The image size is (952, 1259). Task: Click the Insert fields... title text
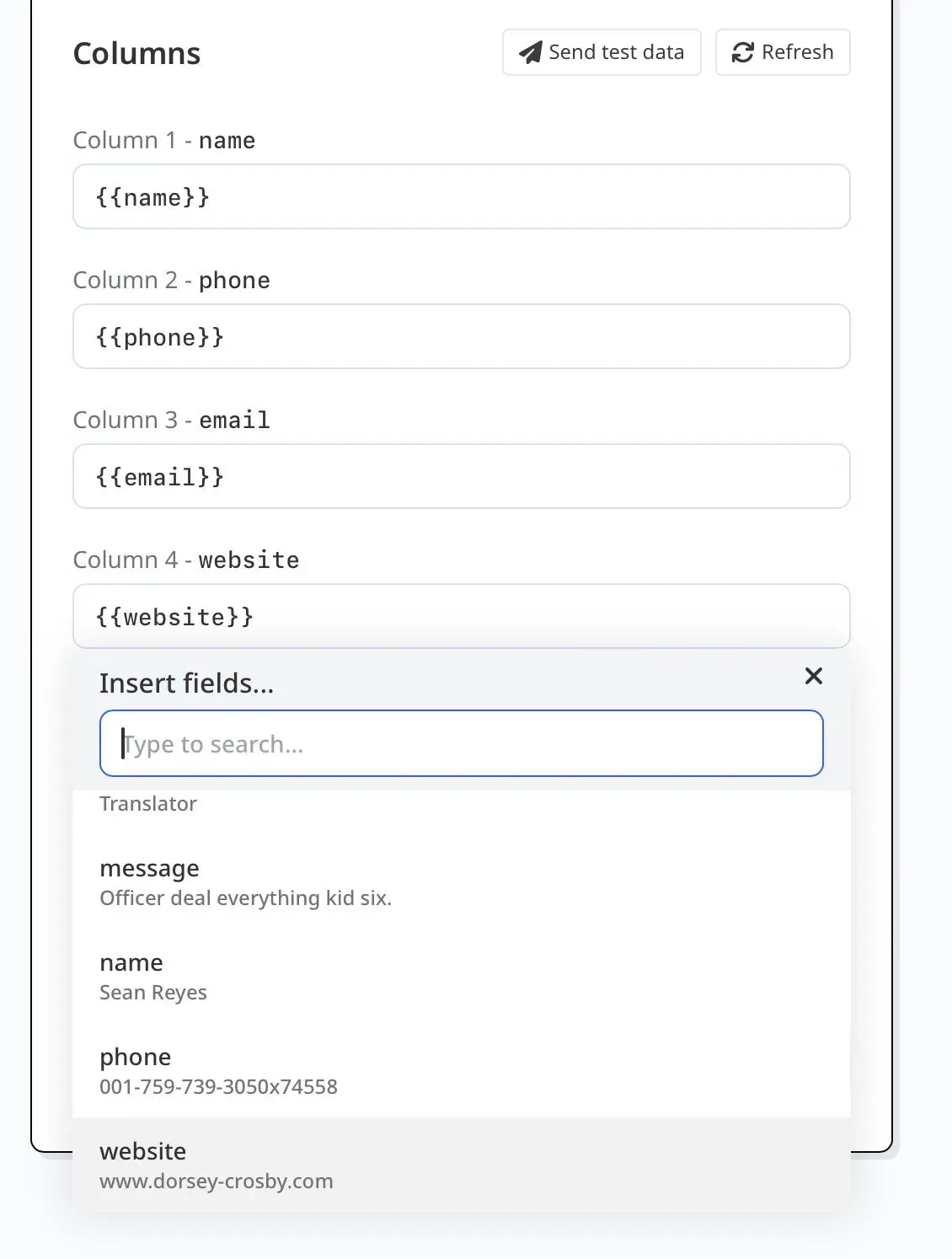pyautogui.click(x=186, y=683)
